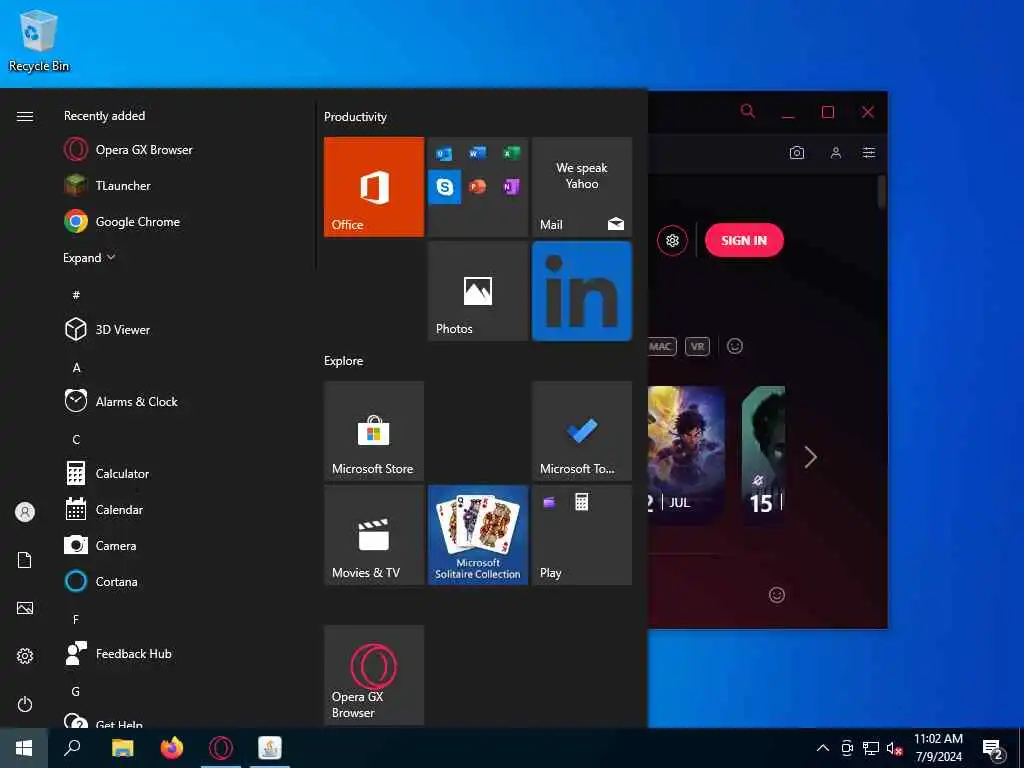The width and height of the screenshot is (1024, 768).
Task: Expand the Recently added list
Action: tap(89, 257)
